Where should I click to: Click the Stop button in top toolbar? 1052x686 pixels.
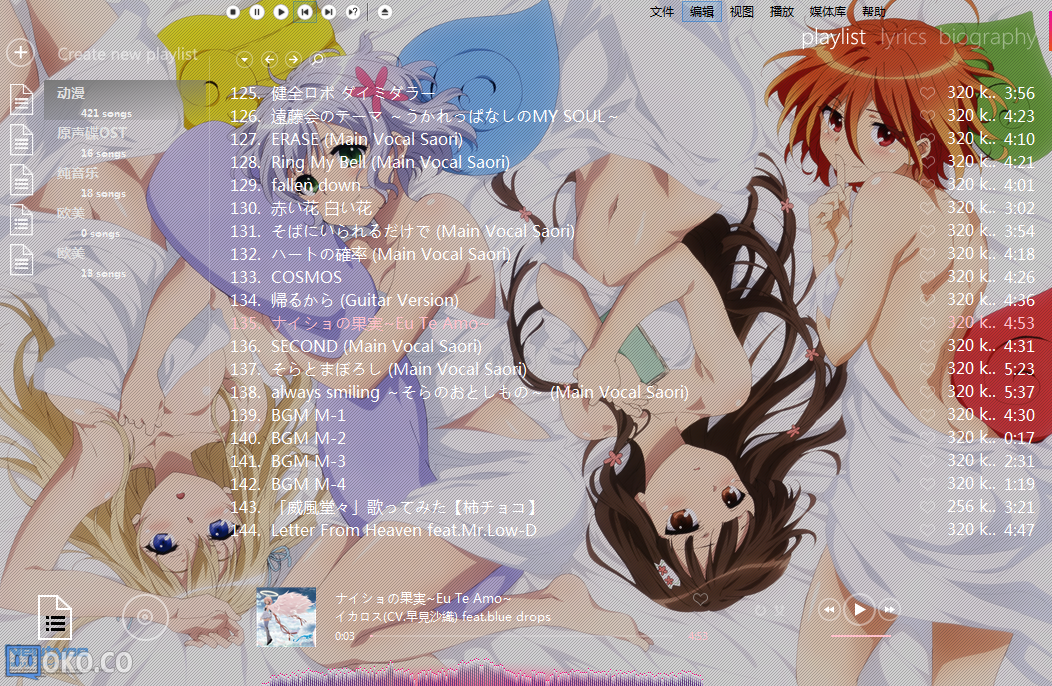(233, 12)
